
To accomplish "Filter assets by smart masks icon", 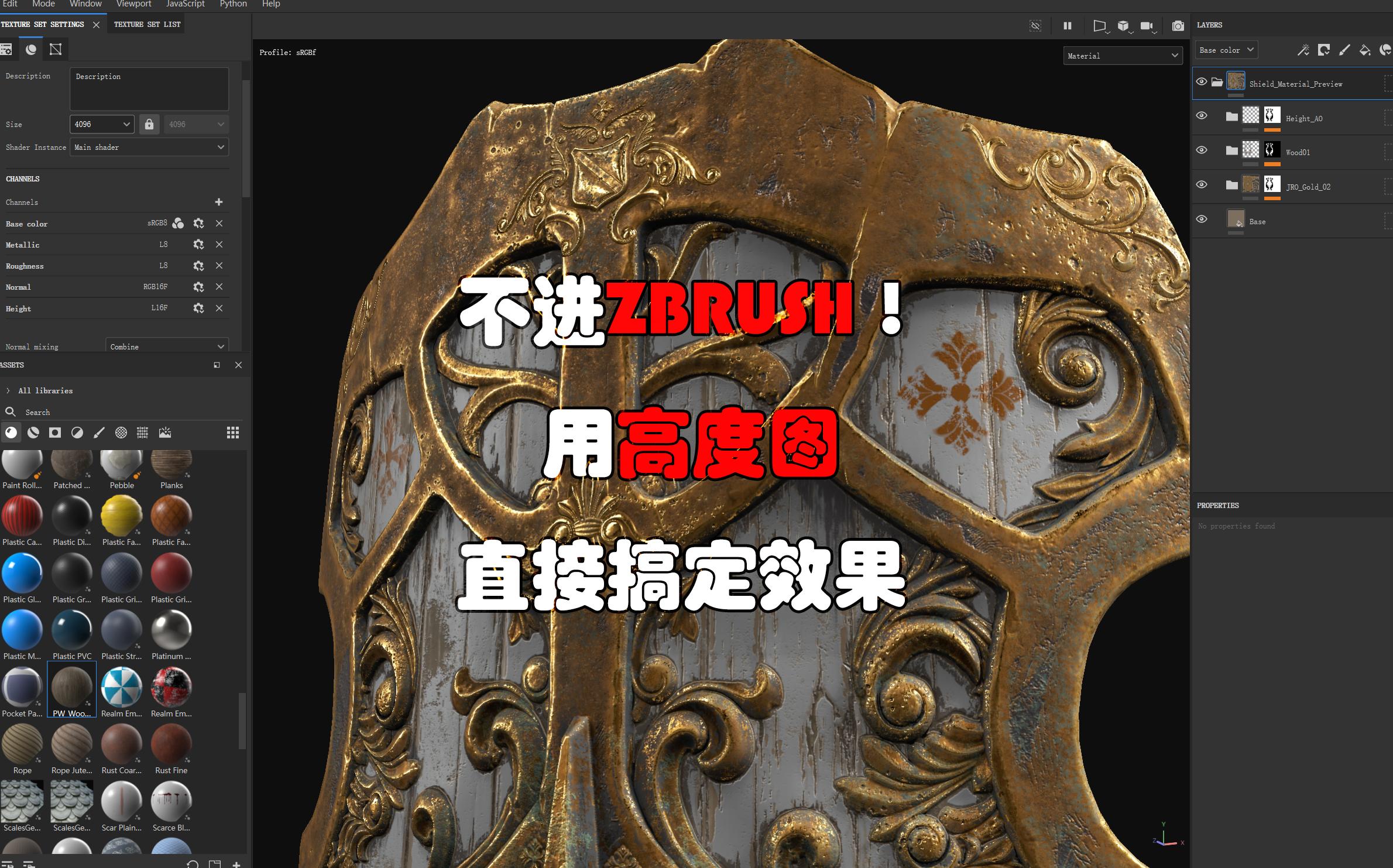I will (55, 433).
